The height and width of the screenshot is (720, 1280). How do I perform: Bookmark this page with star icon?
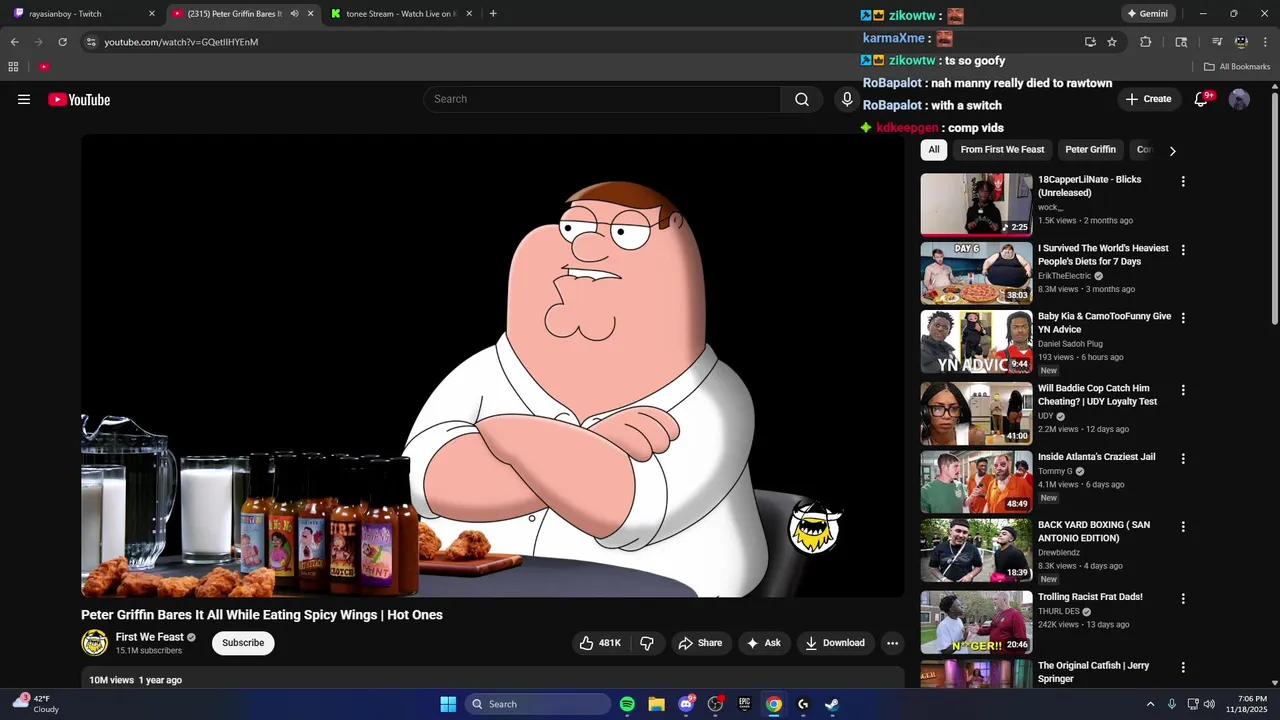click(1112, 42)
